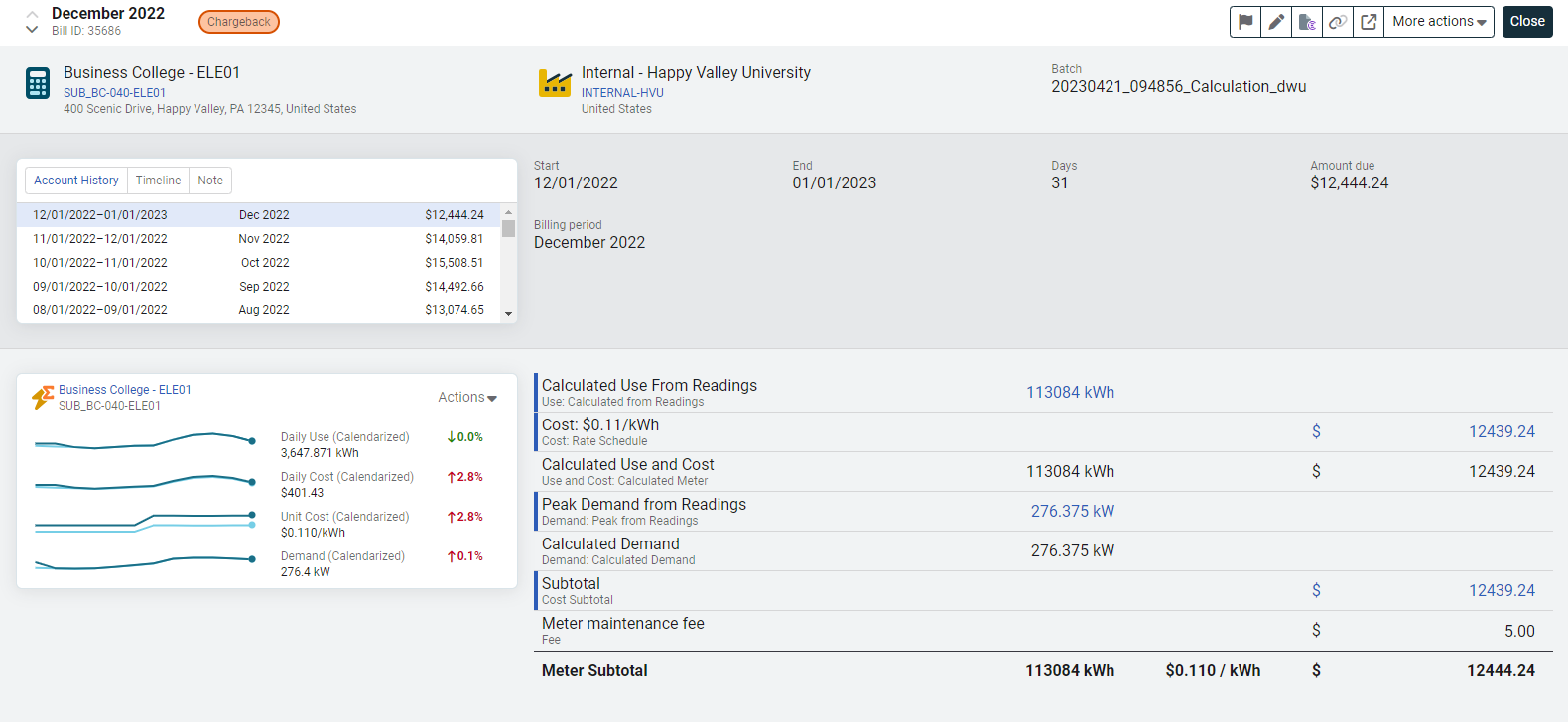Go to previous bill with up chevron
This screenshot has width=1568, height=722.
32,14
